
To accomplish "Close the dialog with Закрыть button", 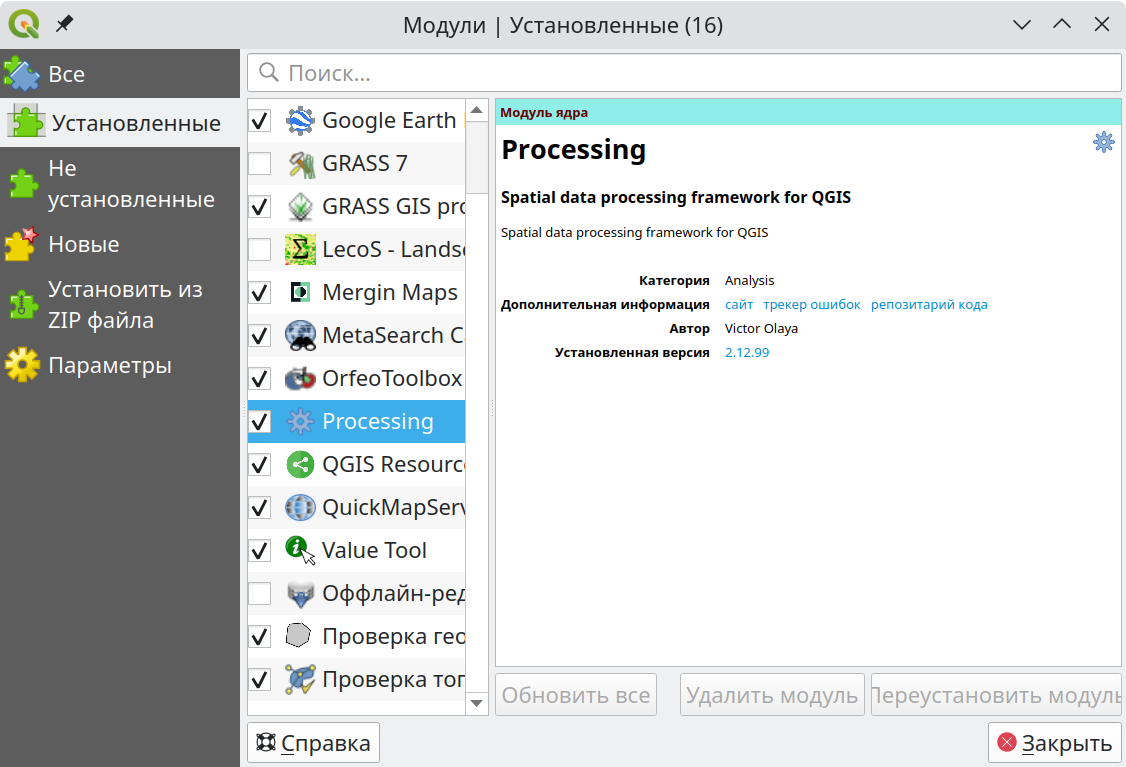I will (x=1055, y=743).
